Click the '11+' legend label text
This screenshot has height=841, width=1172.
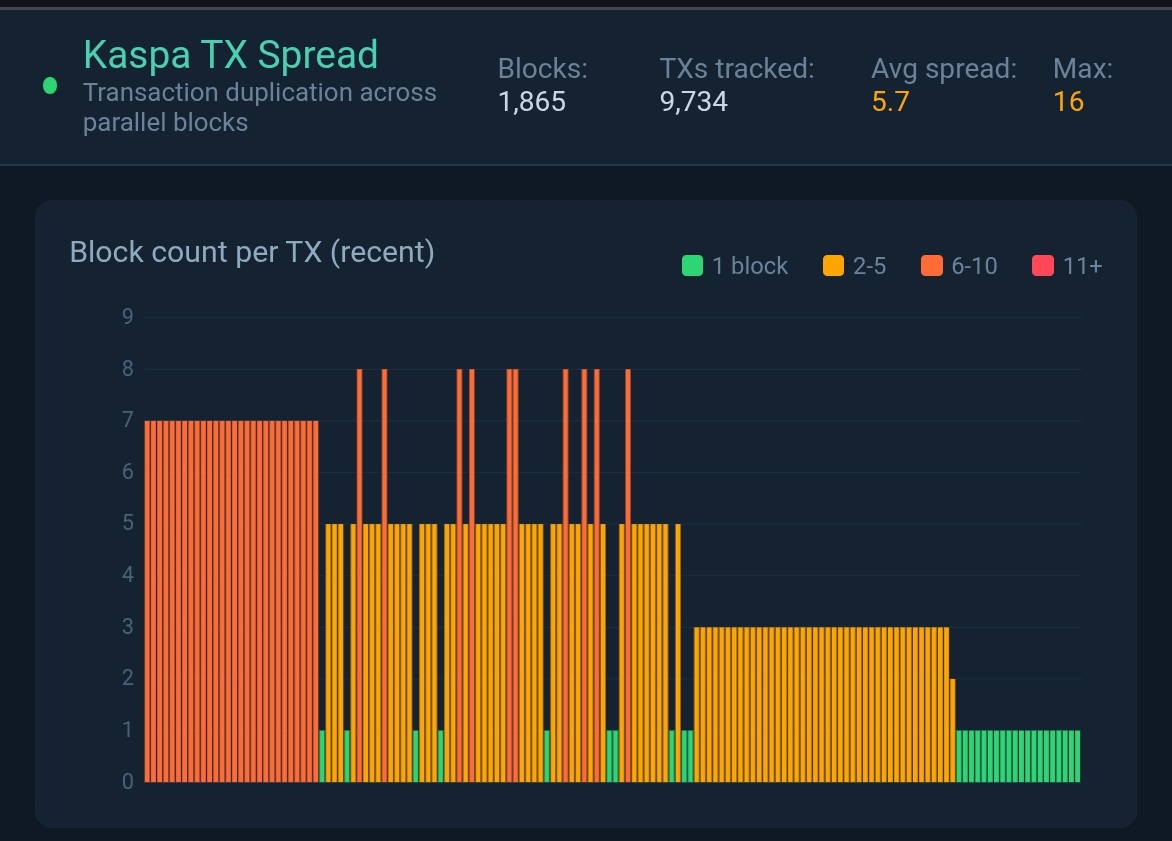click(x=1082, y=265)
